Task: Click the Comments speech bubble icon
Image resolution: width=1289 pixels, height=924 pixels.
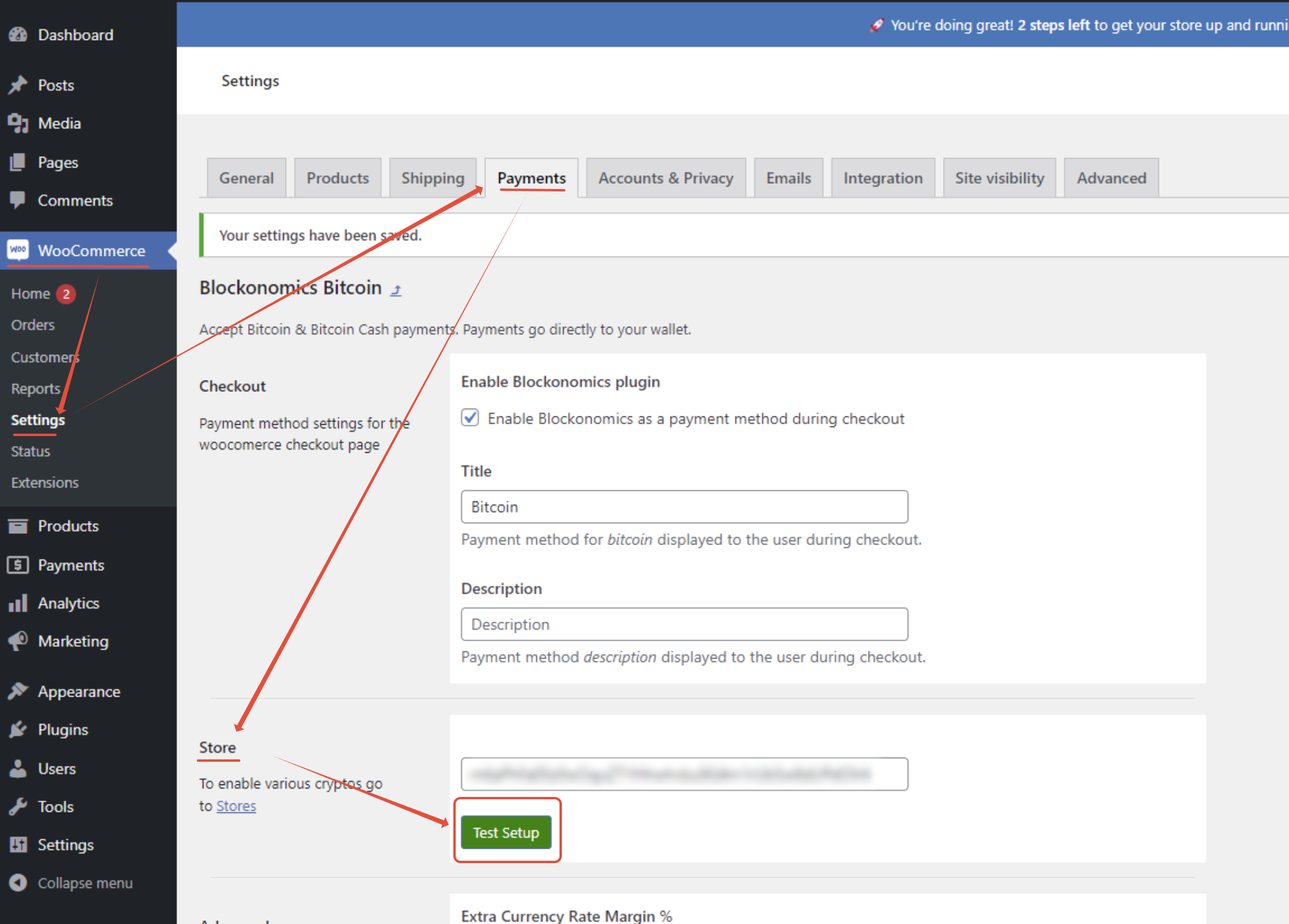Action: (18, 200)
